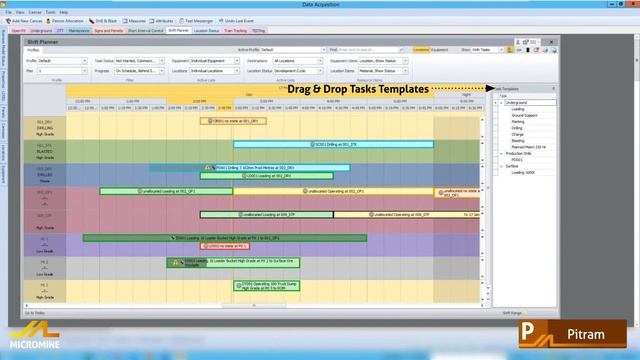Image resolution: width=640 pixels, height=360 pixels.
Task: Click the horizontal timeline scrollbar
Action: (x=254, y=305)
